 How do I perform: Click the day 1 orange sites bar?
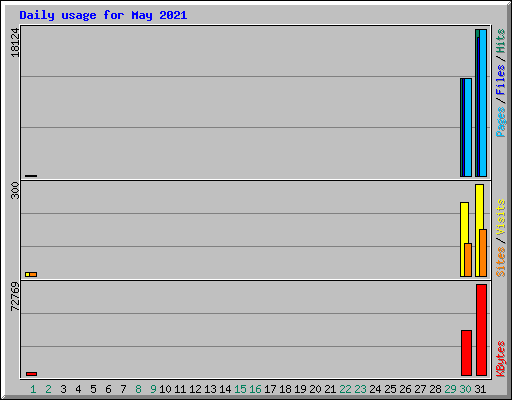[x=33, y=275]
